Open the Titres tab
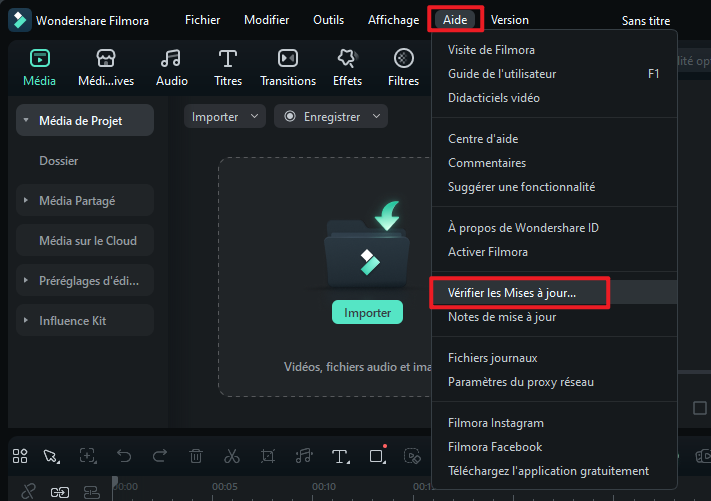This screenshot has height=501, width=711. pos(228,68)
